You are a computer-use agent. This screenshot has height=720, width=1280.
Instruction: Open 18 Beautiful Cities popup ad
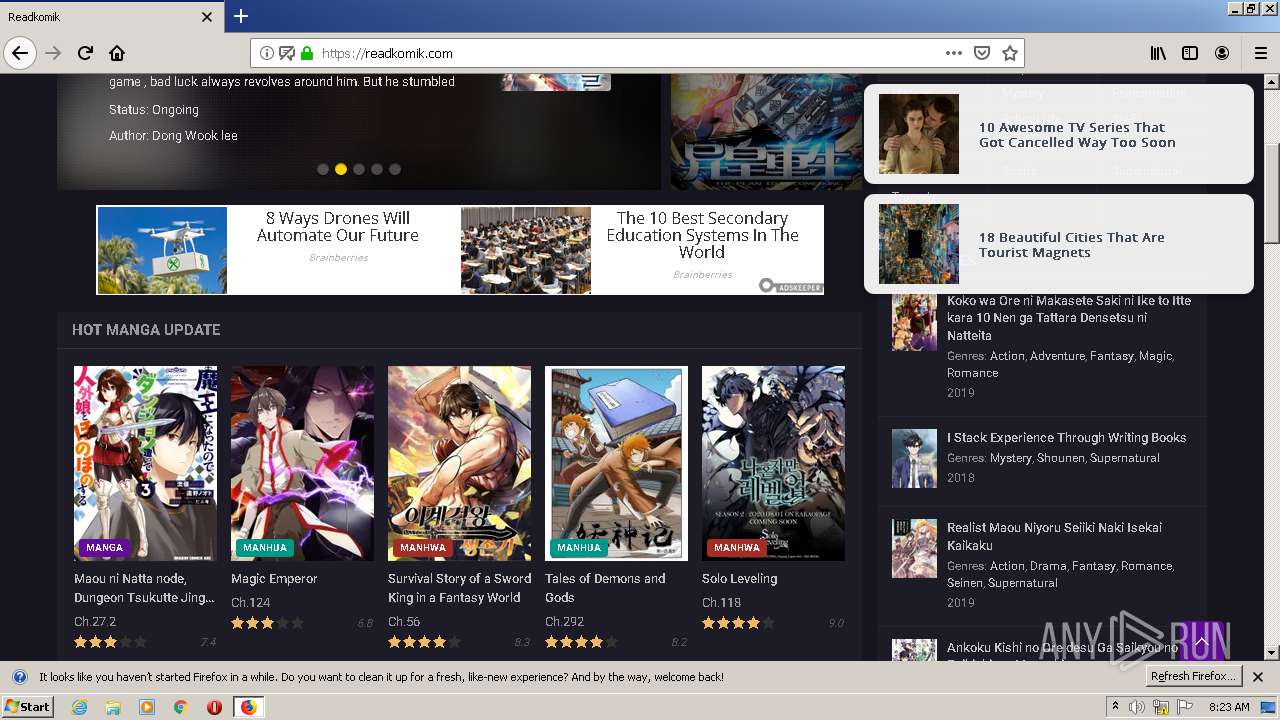click(1058, 244)
